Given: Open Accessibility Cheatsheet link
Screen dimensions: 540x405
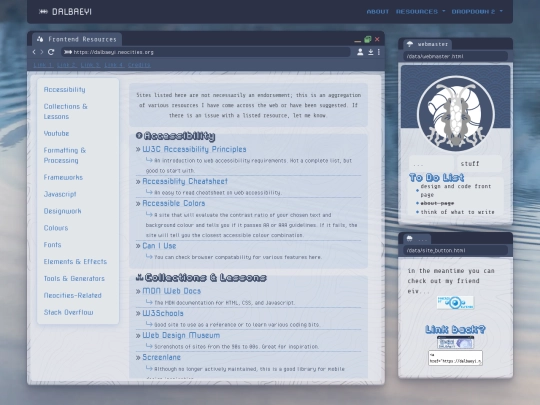Looking at the screenshot, I should 185,181.
